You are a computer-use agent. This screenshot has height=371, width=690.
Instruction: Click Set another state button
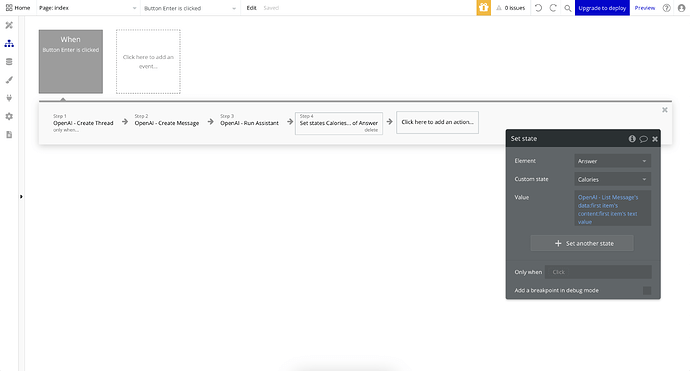pos(582,243)
